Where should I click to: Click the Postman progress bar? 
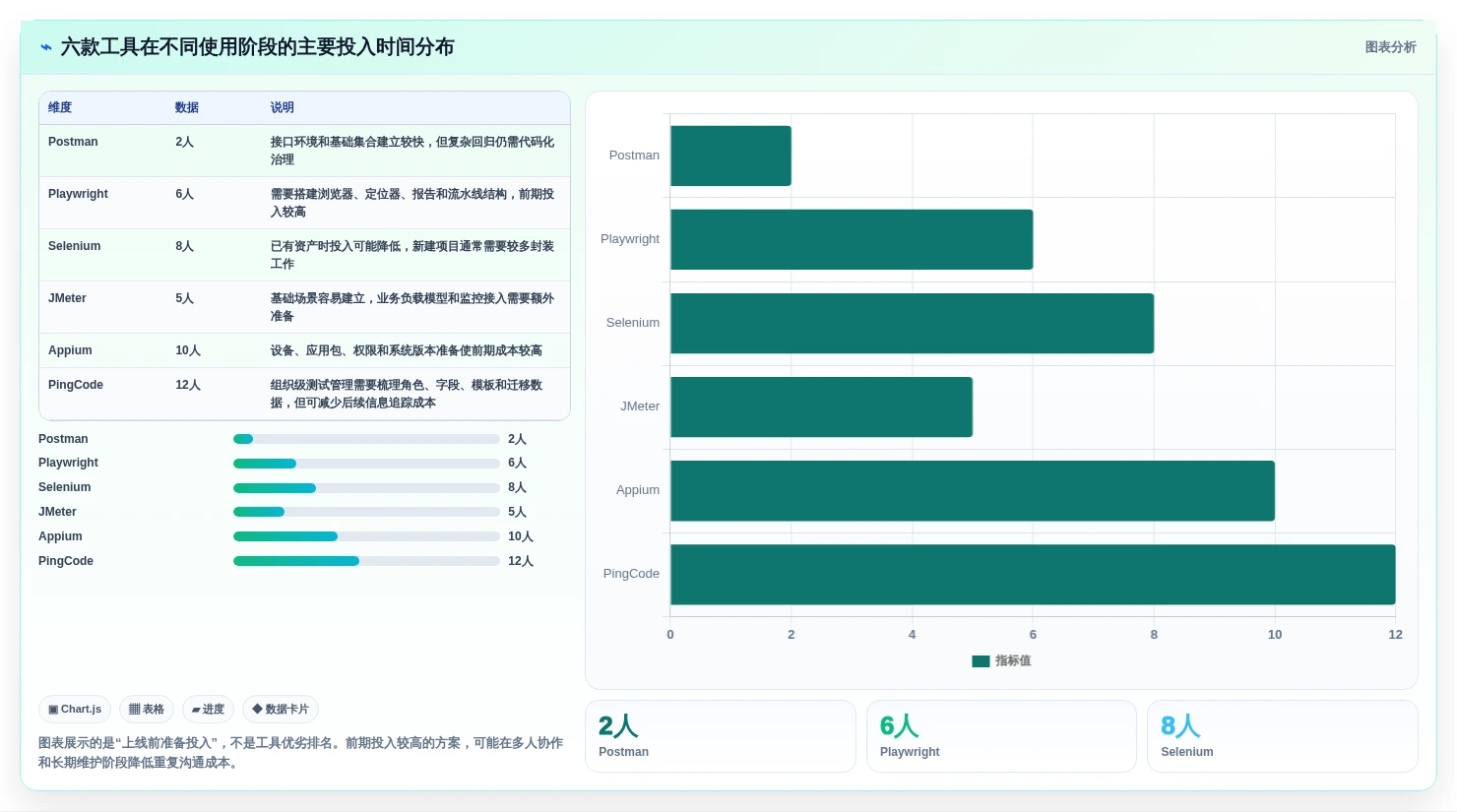pos(366,439)
